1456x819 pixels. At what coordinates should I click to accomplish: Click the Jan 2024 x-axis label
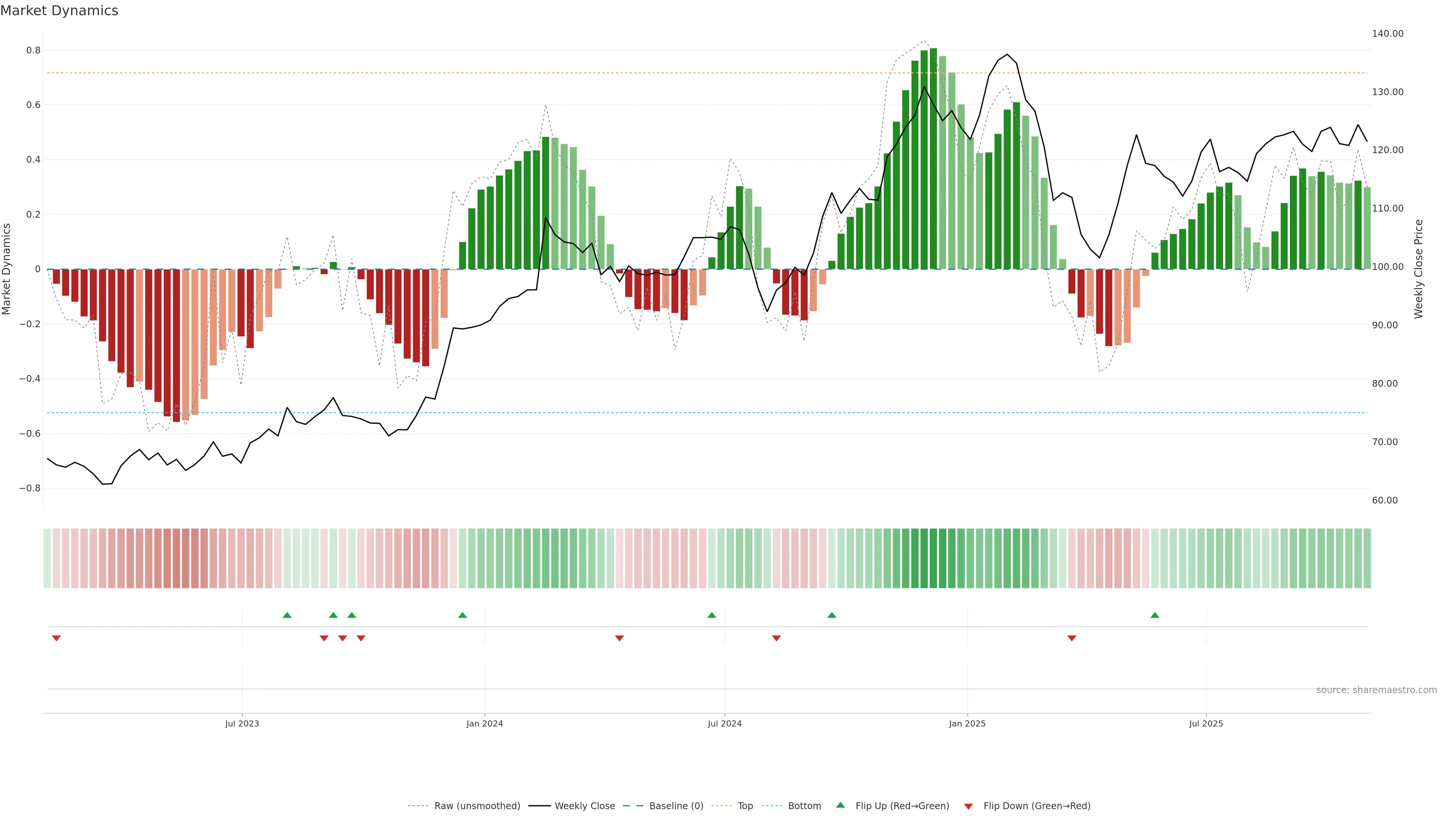click(x=485, y=723)
